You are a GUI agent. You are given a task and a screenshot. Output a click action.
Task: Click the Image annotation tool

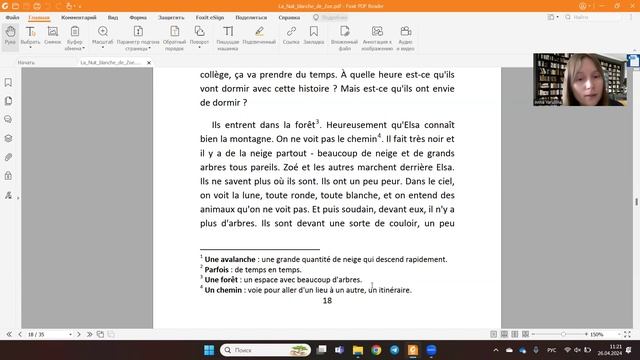tap(377, 37)
